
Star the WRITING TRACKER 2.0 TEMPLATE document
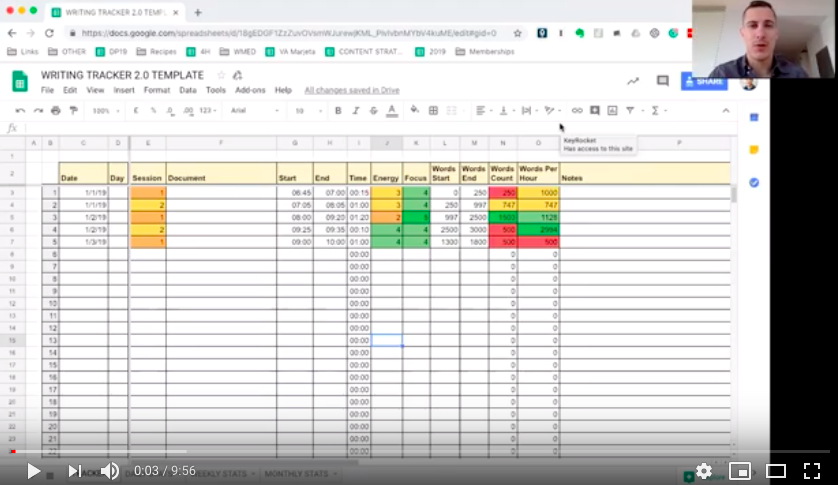pyautogui.click(x=221, y=75)
